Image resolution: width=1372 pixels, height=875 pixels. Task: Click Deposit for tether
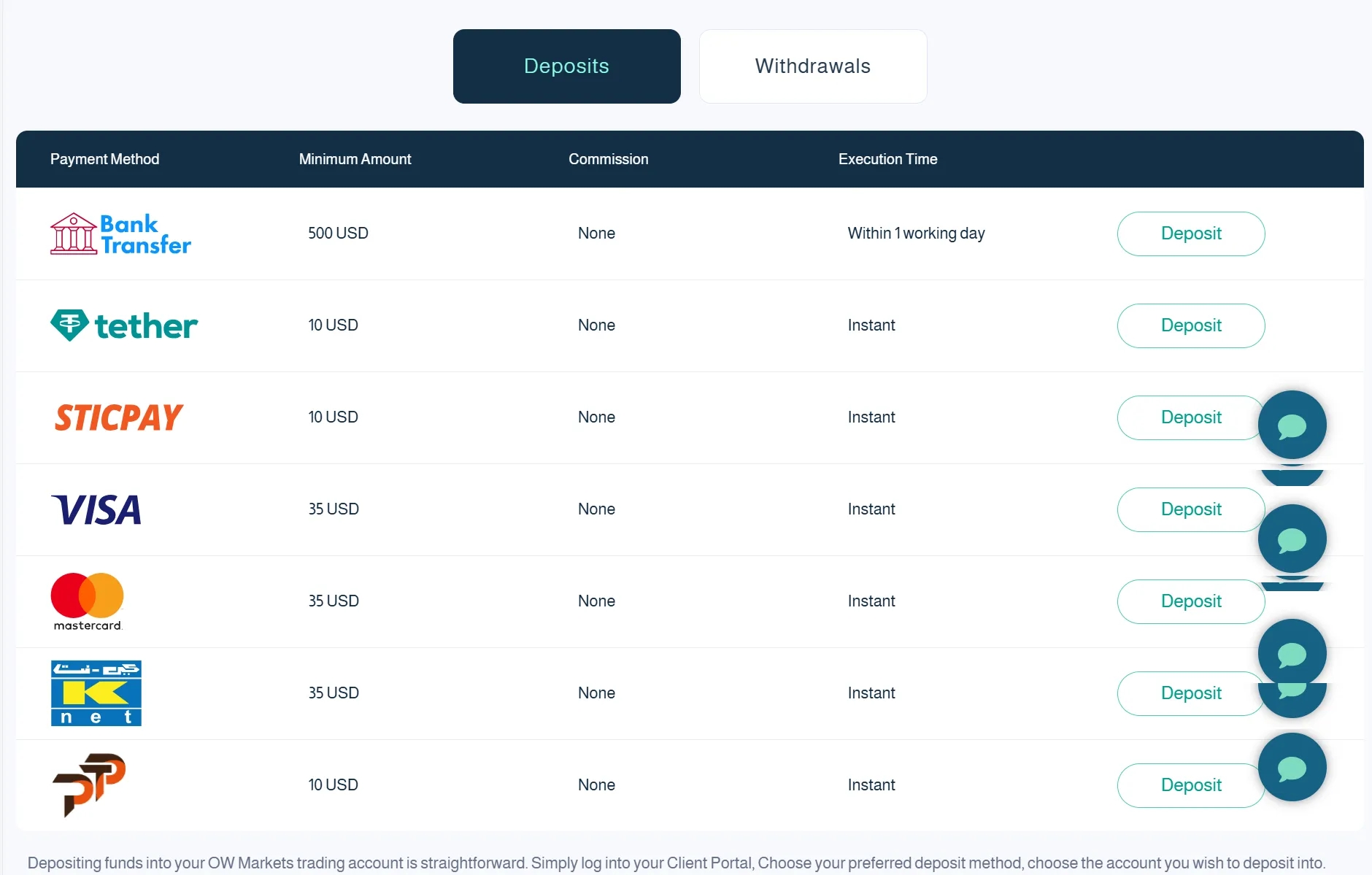(1191, 325)
